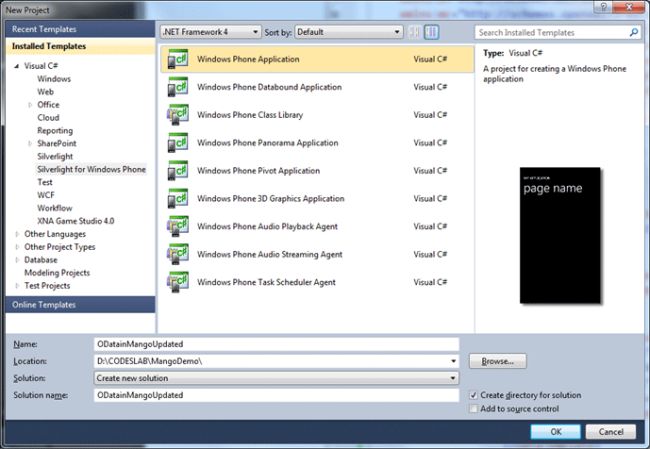650x449 pixels.
Task: Expand the Other Languages node
Action: click(17, 234)
